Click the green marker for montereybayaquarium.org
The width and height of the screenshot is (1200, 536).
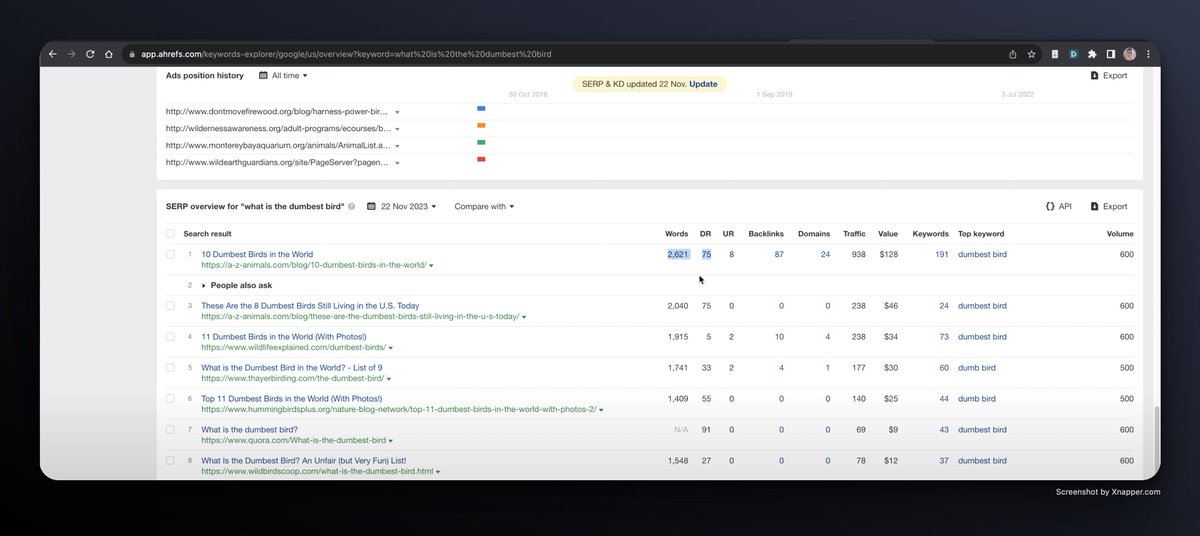[x=481, y=142]
